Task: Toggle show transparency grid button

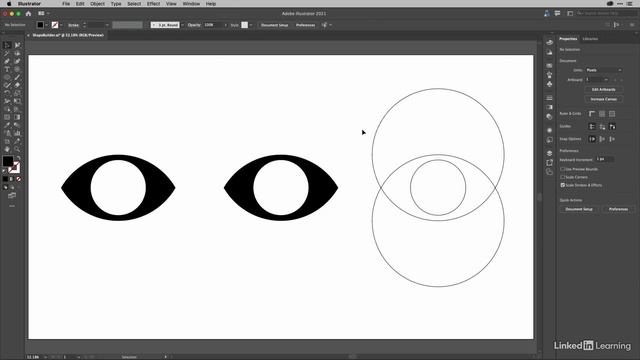Action: tap(612, 114)
